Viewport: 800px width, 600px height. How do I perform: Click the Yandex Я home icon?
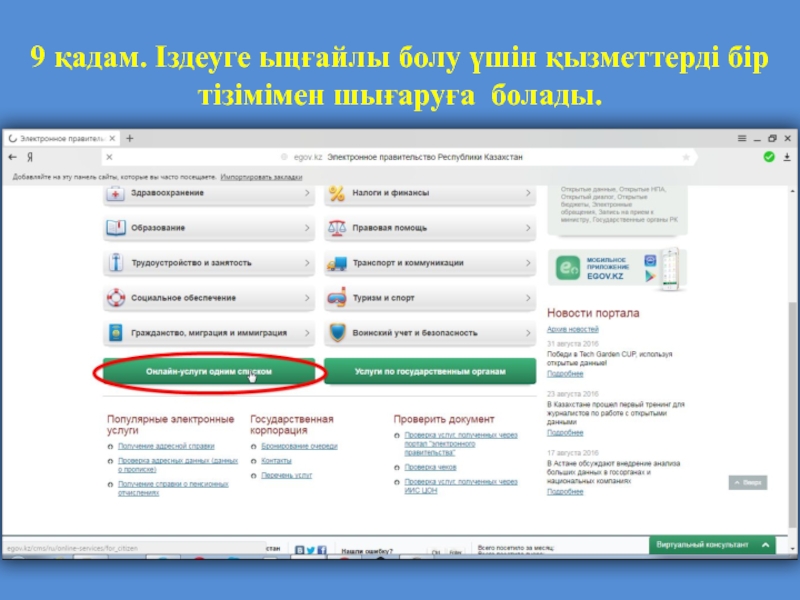point(30,157)
